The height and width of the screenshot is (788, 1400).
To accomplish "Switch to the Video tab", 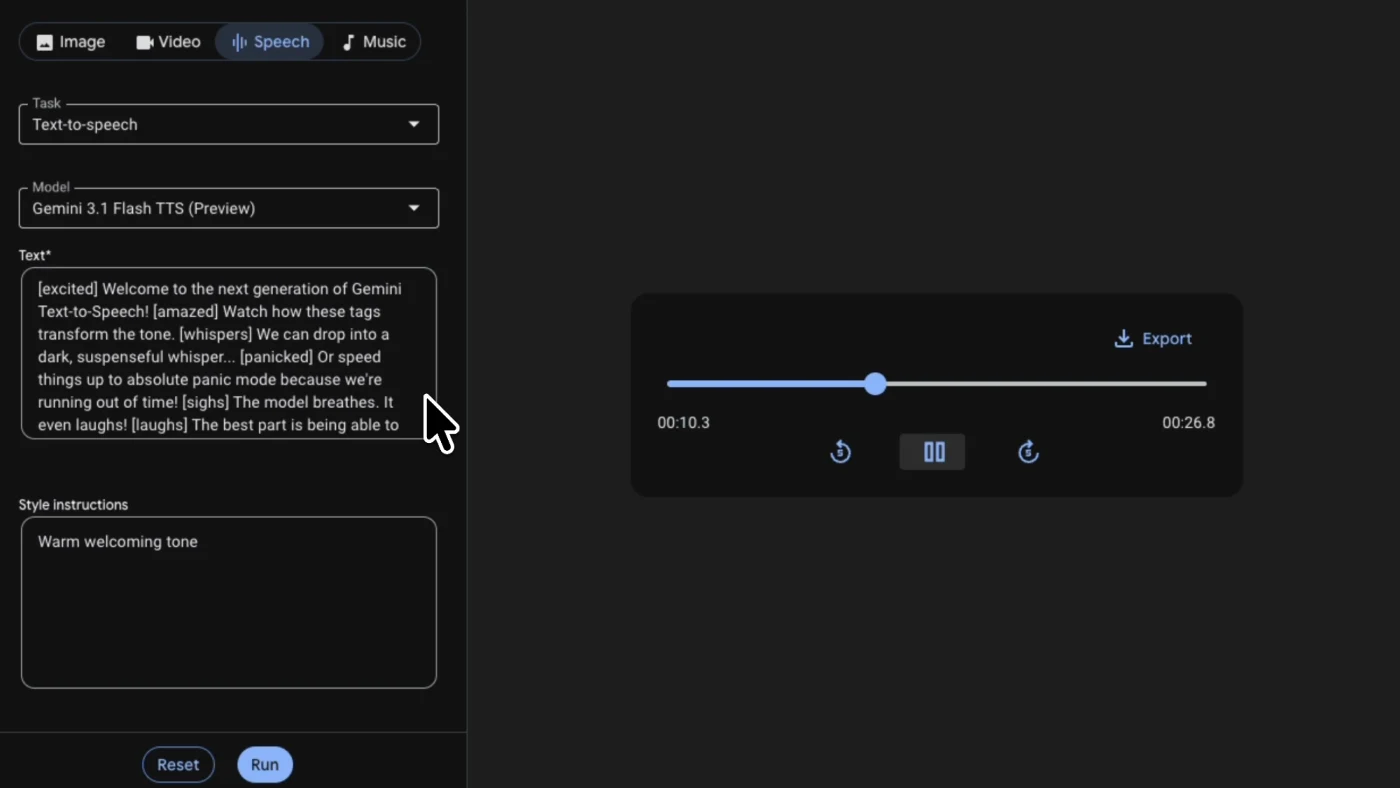I will [x=168, y=42].
